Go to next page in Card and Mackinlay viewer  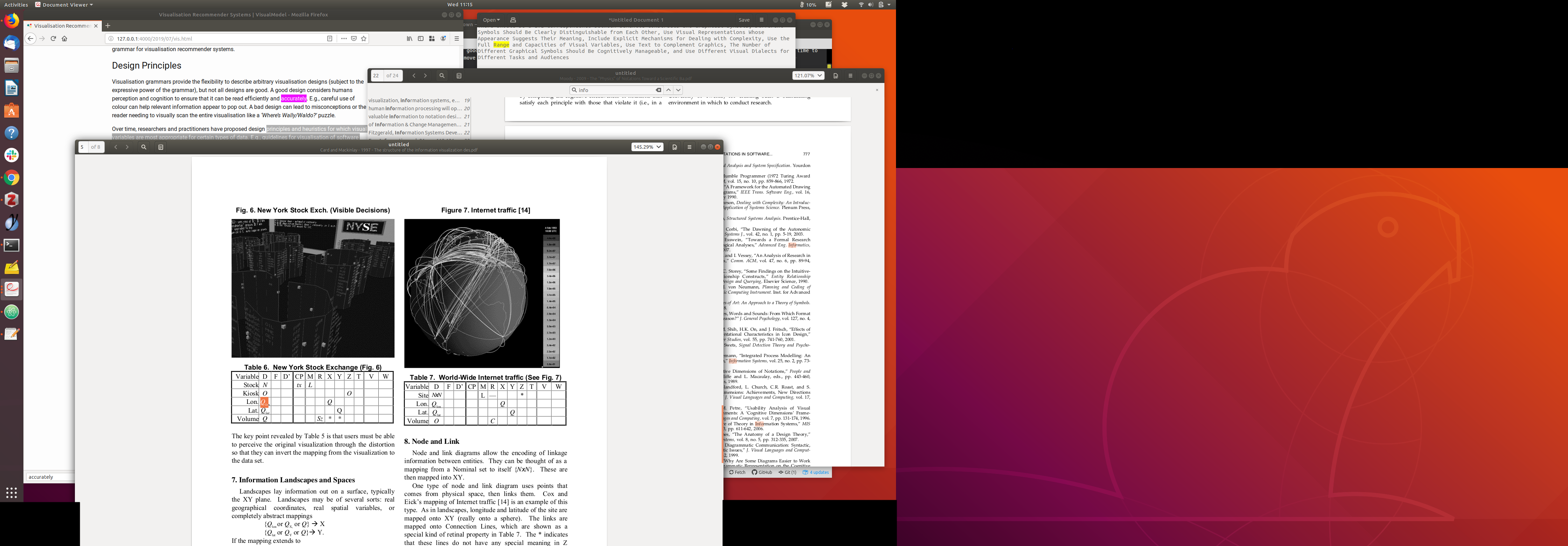click(127, 147)
